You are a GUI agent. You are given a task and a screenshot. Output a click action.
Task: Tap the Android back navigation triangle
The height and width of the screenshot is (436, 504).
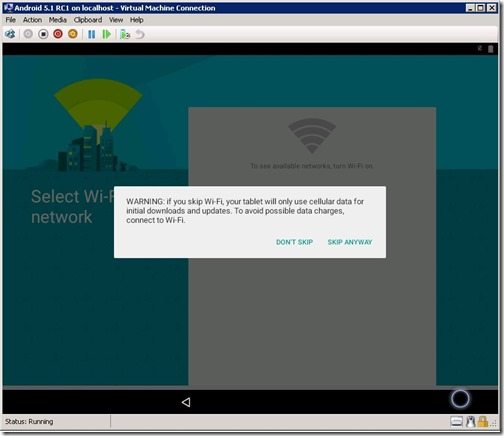[186, 402]
